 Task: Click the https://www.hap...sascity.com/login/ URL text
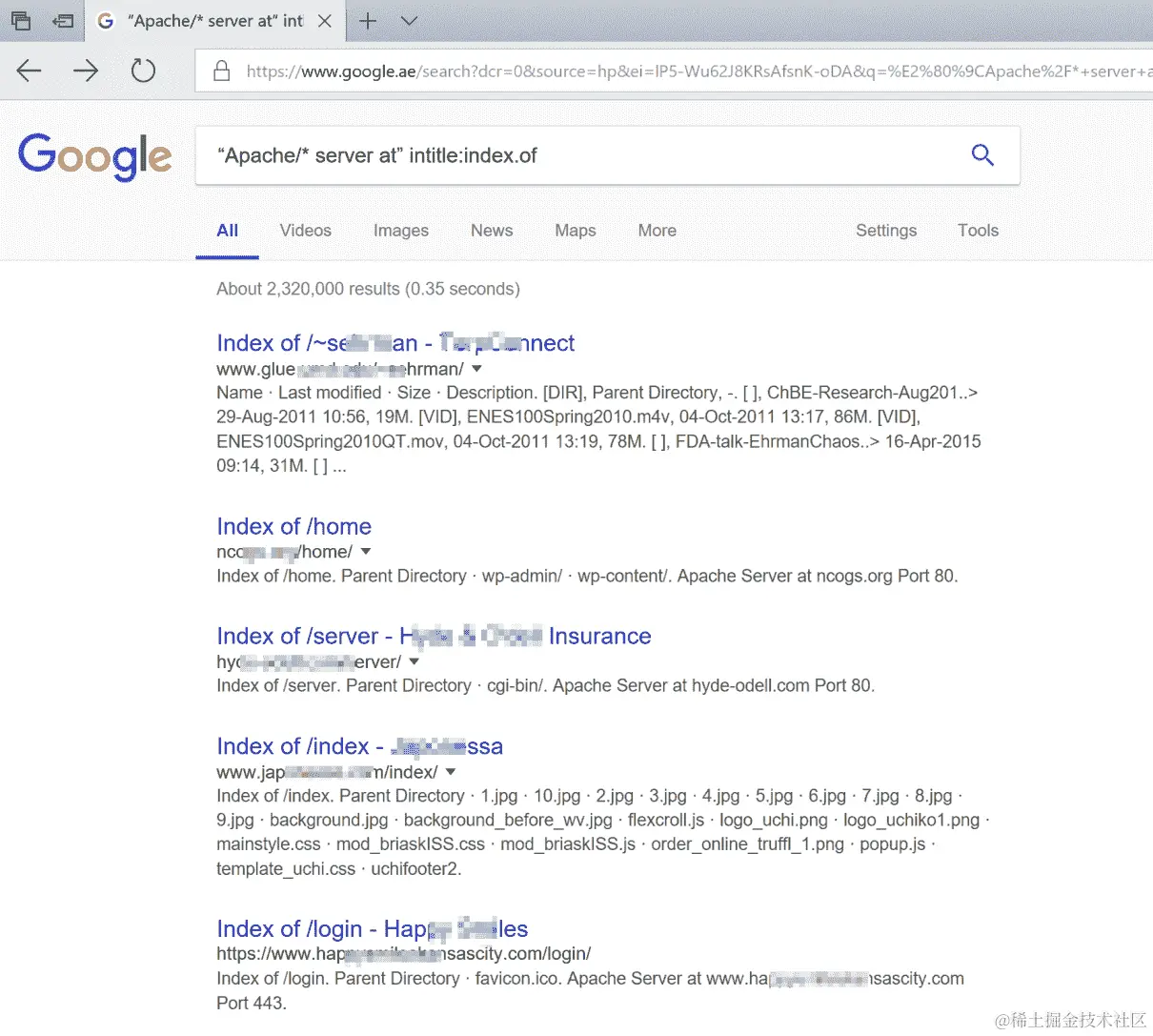(x=403, y=954)
